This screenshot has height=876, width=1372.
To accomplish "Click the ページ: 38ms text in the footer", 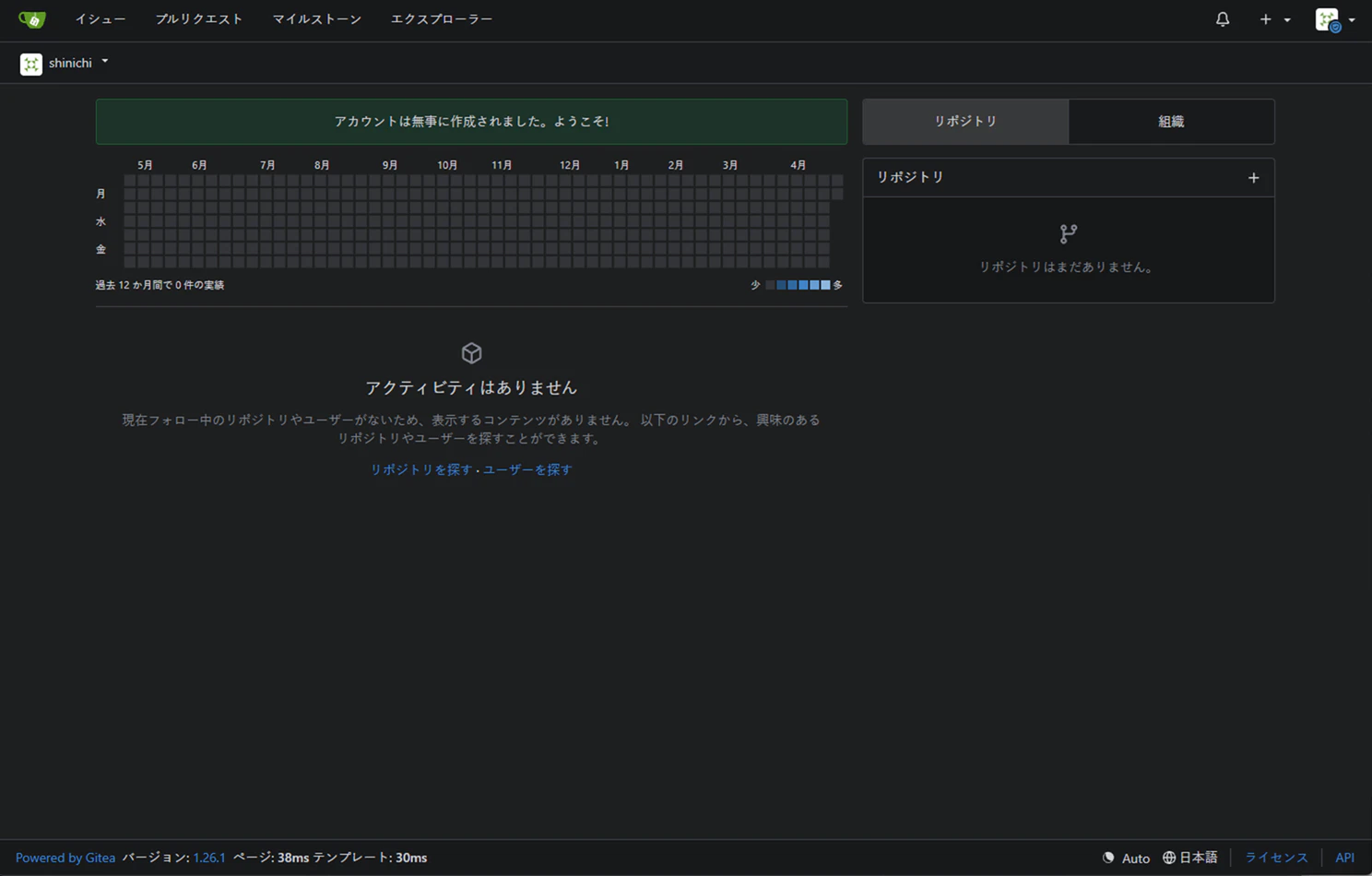I will point(271,858).
